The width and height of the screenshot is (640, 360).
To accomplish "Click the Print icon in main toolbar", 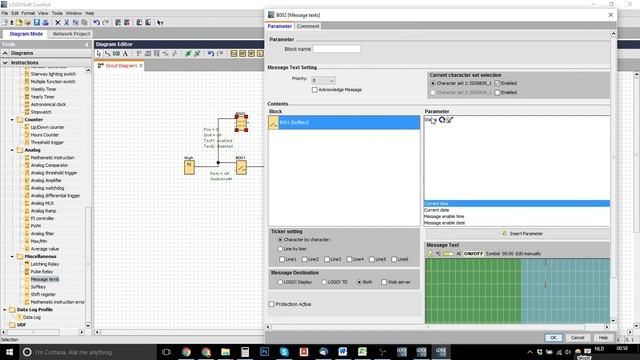I will point(45,22).
